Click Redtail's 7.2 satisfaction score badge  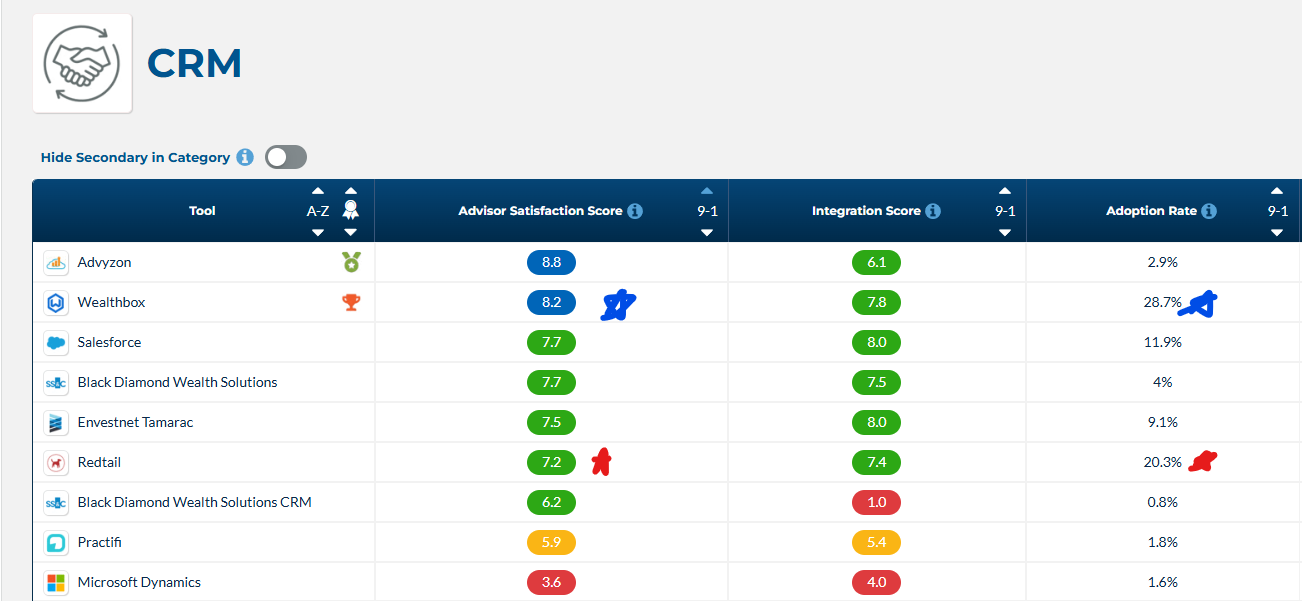click(551, 462)
